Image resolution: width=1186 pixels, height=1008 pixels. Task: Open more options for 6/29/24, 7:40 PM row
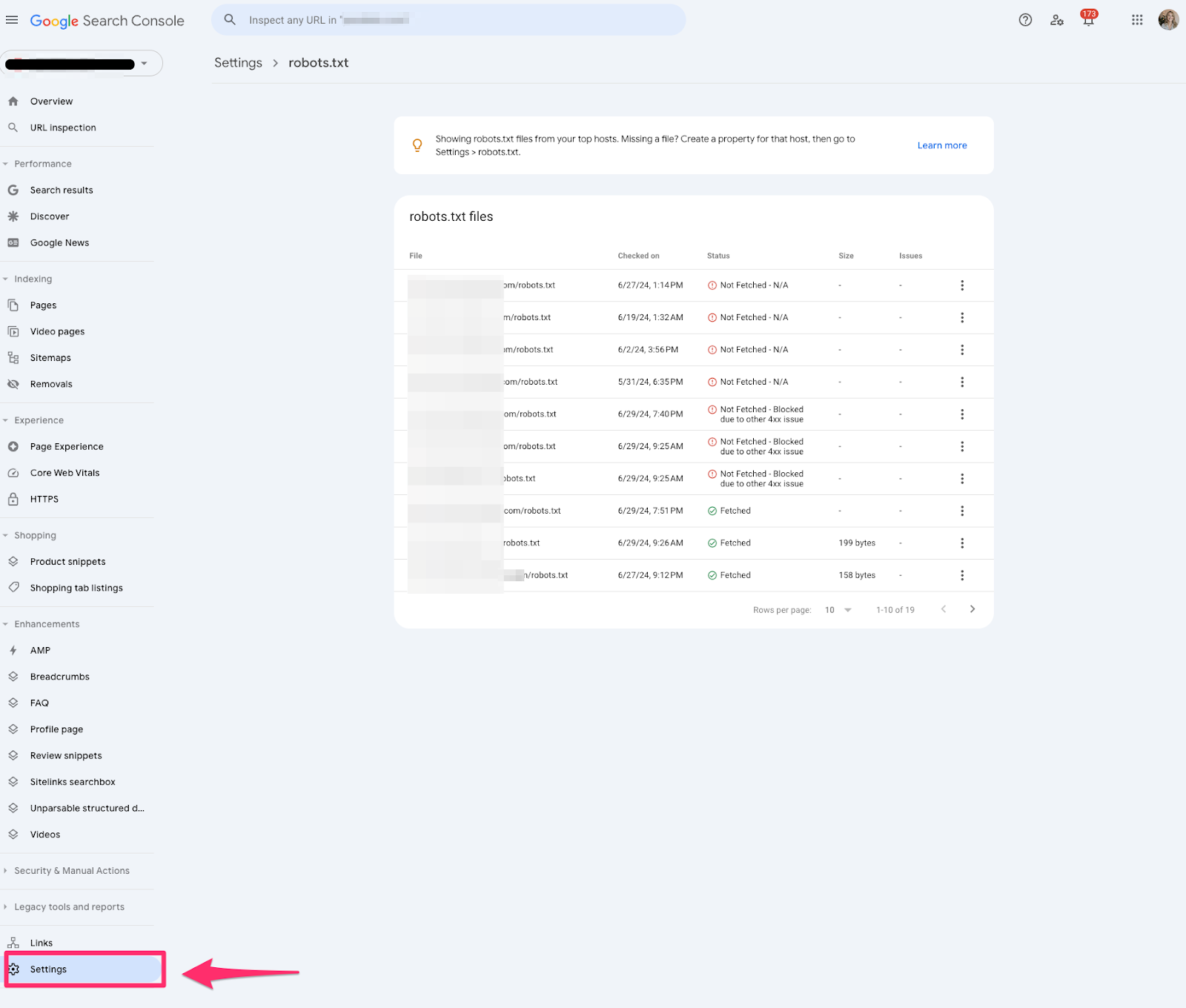(x=962, y=414)
